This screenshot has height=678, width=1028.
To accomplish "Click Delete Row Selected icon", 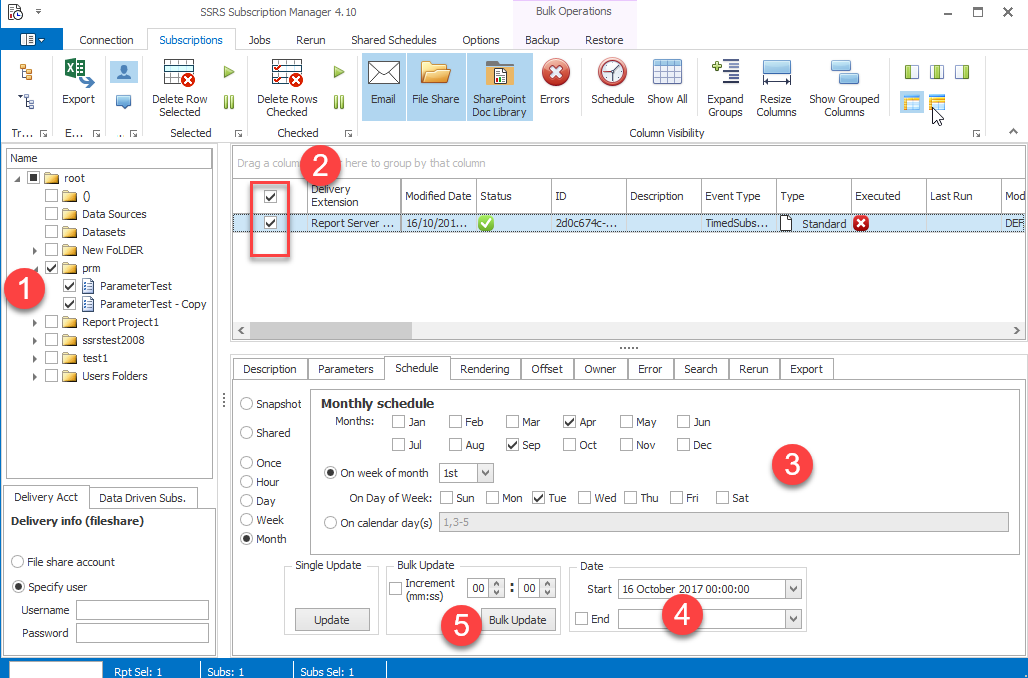I will tap(179, 73).
